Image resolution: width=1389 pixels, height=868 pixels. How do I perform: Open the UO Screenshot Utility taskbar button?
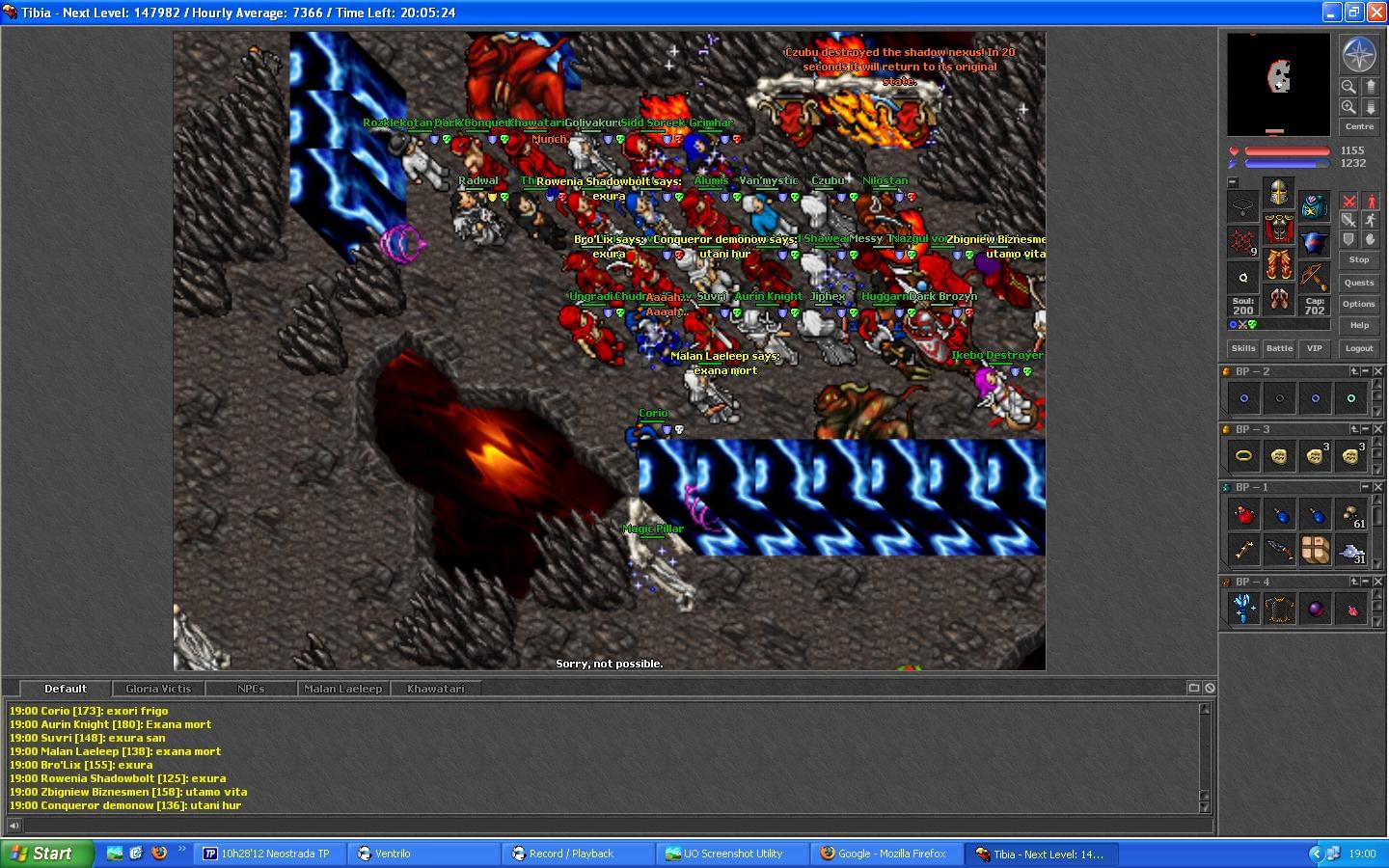[x=733, y=854]
